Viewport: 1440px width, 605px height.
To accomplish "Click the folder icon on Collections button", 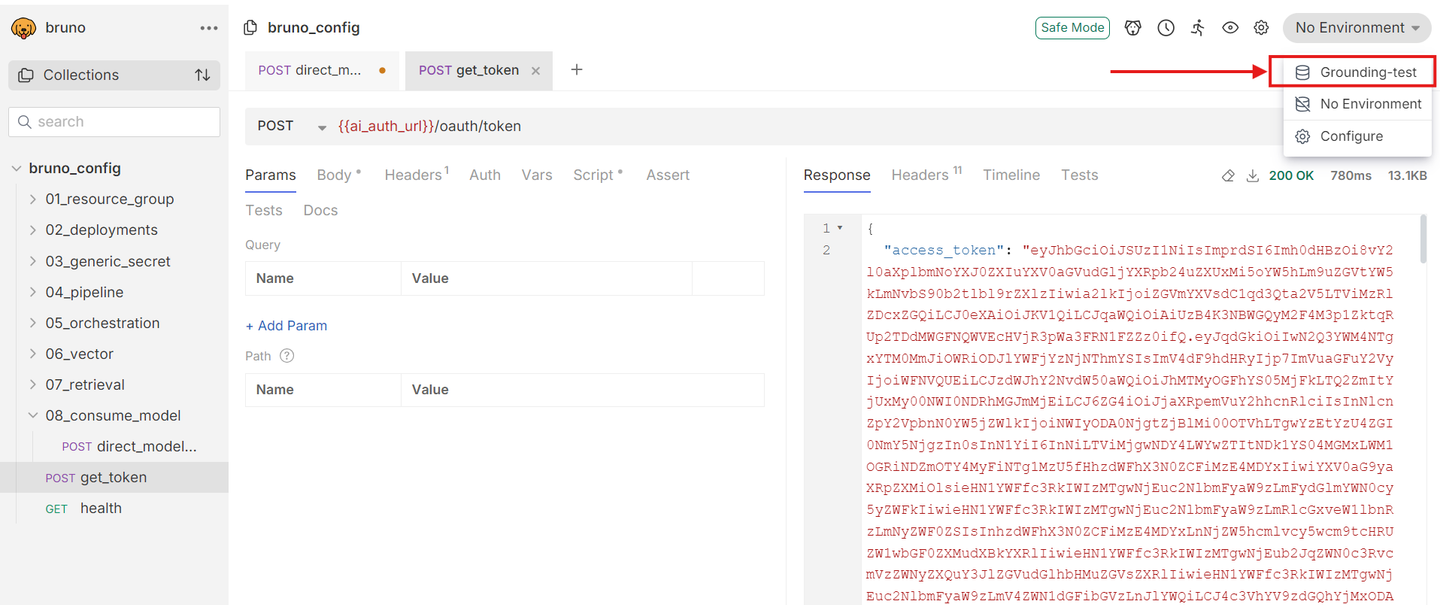I will click(x=26, y=75).
